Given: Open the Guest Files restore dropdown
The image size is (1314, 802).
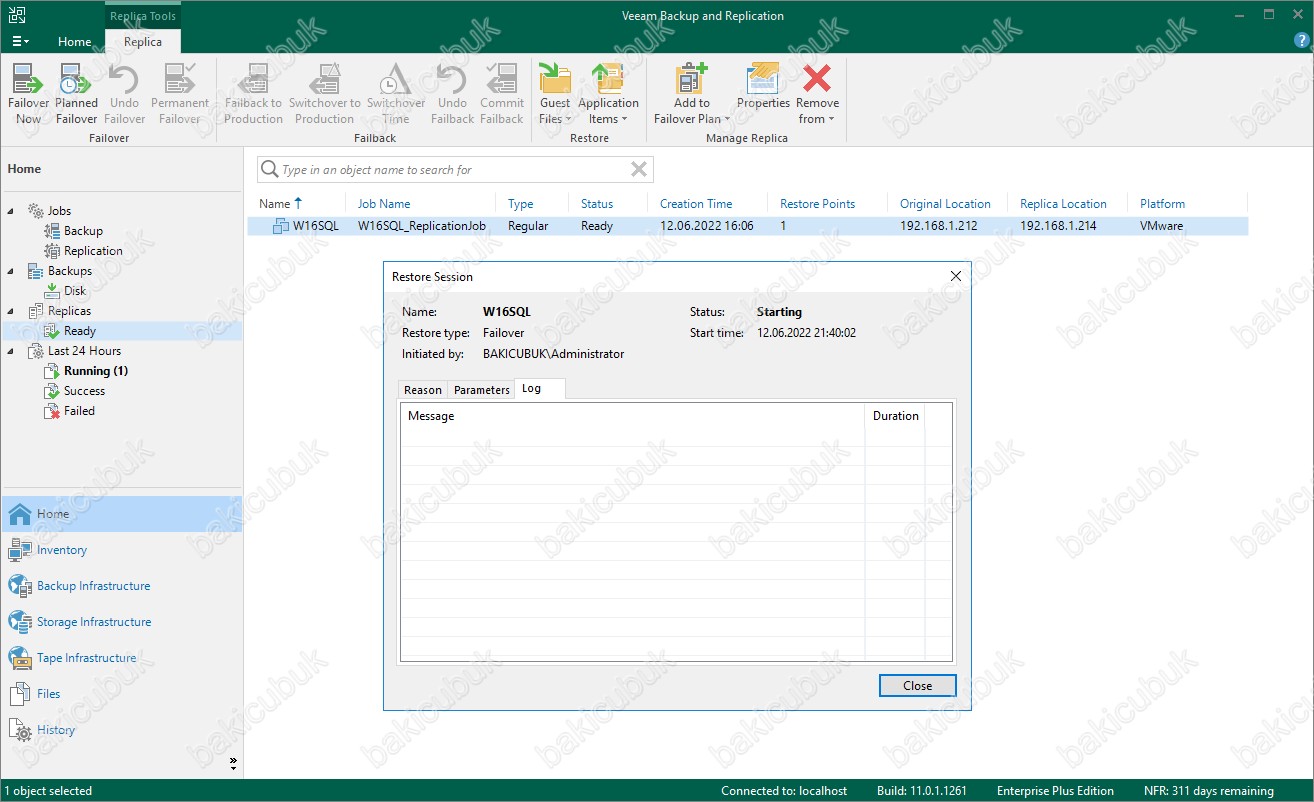Looking at the screenshot, I should (x=555, y=95).
